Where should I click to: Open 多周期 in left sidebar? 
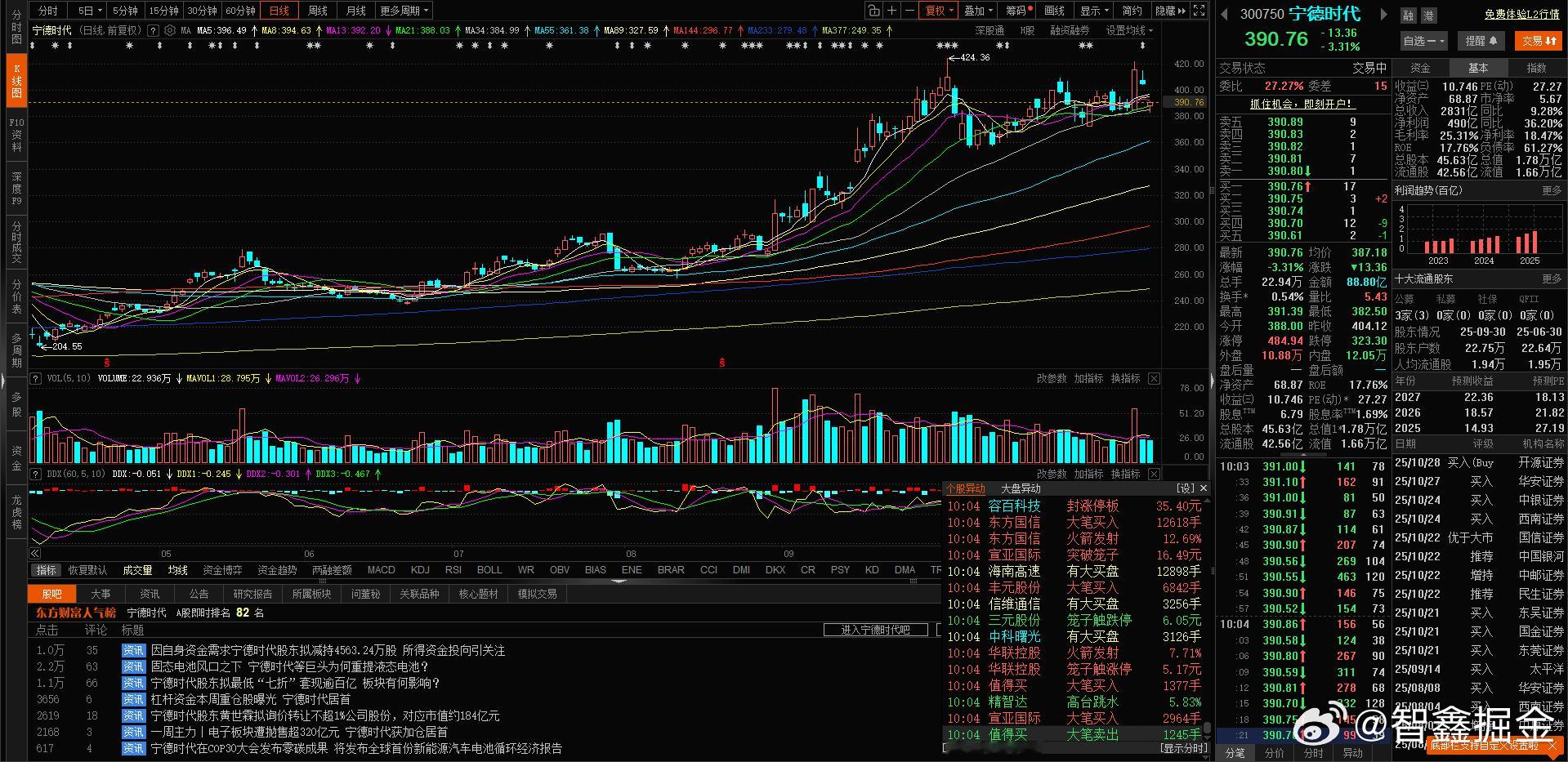[x=16, y=350]
